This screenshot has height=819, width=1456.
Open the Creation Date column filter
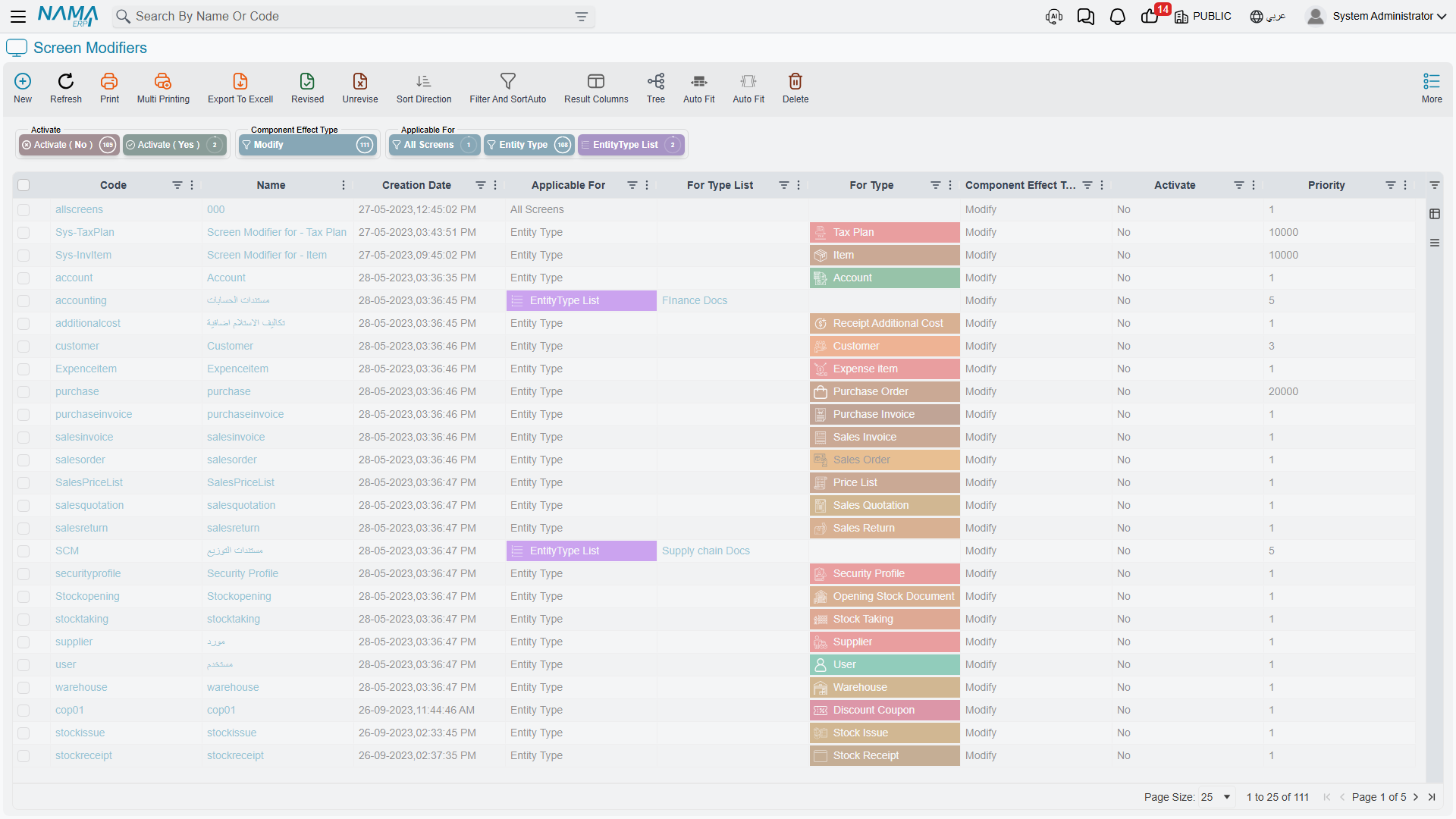click(480, 185)
